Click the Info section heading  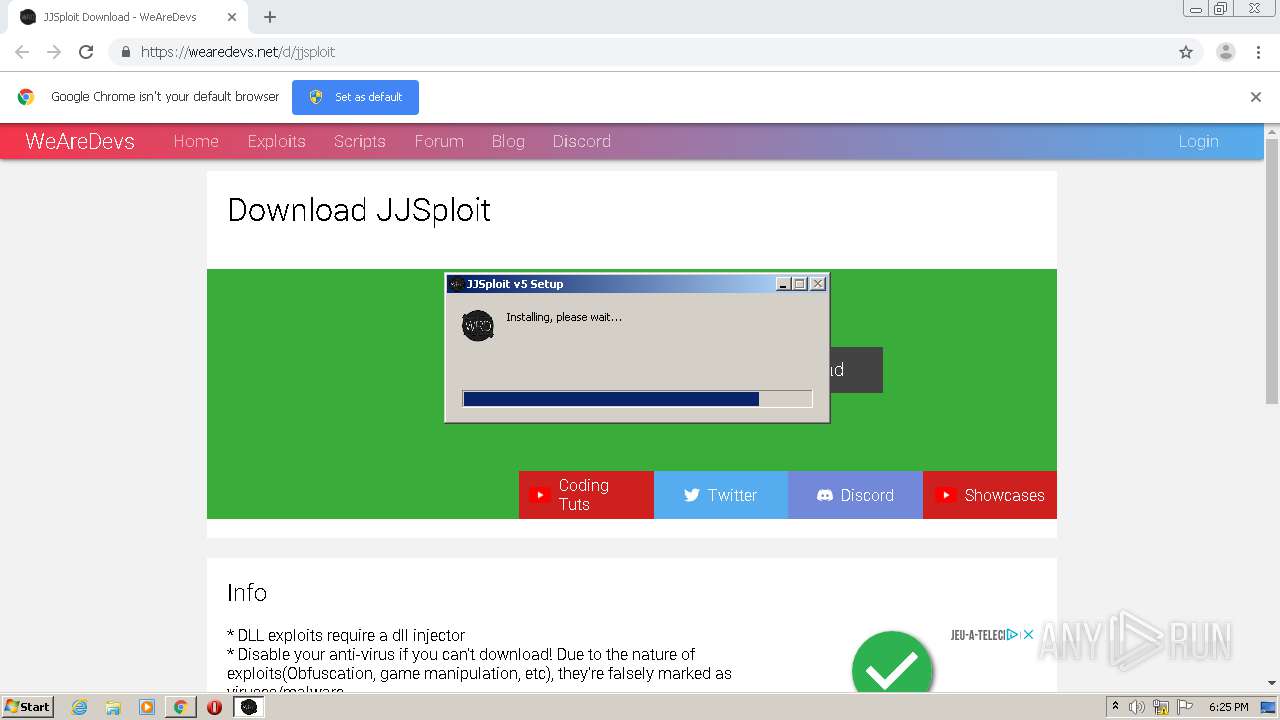(247, 592)
